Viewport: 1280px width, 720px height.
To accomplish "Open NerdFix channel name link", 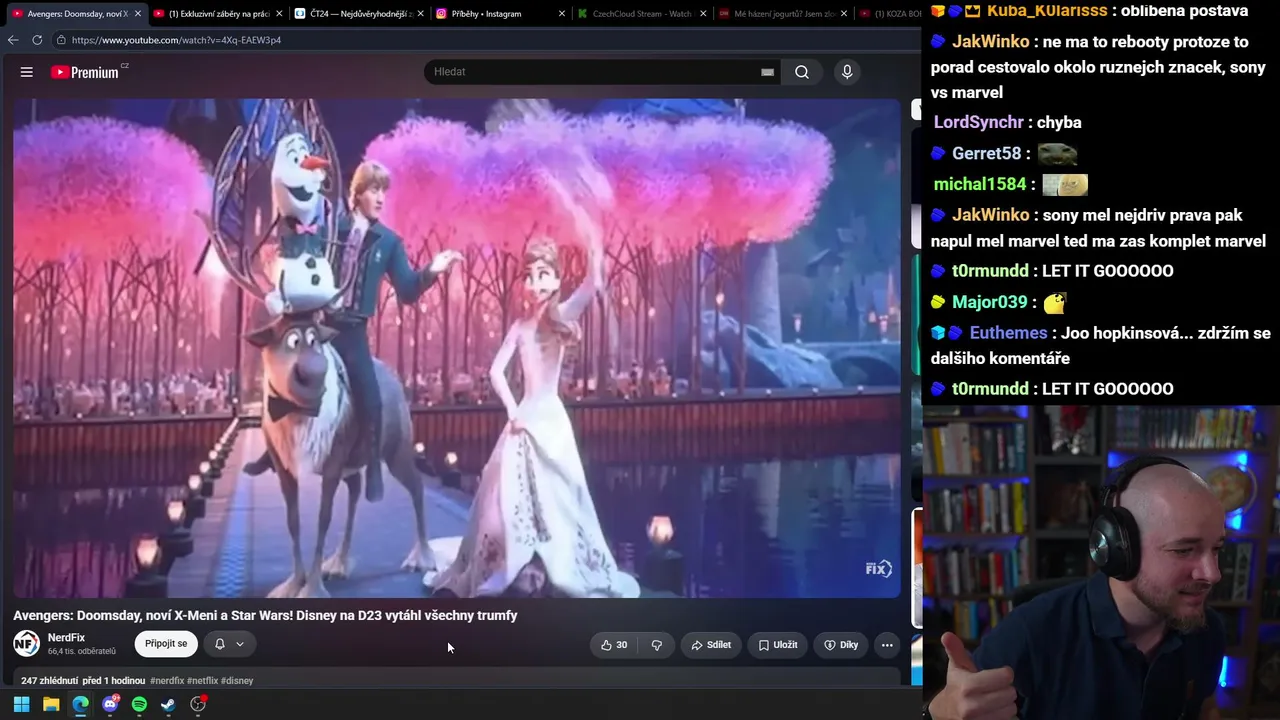I will tap(66, 638).
